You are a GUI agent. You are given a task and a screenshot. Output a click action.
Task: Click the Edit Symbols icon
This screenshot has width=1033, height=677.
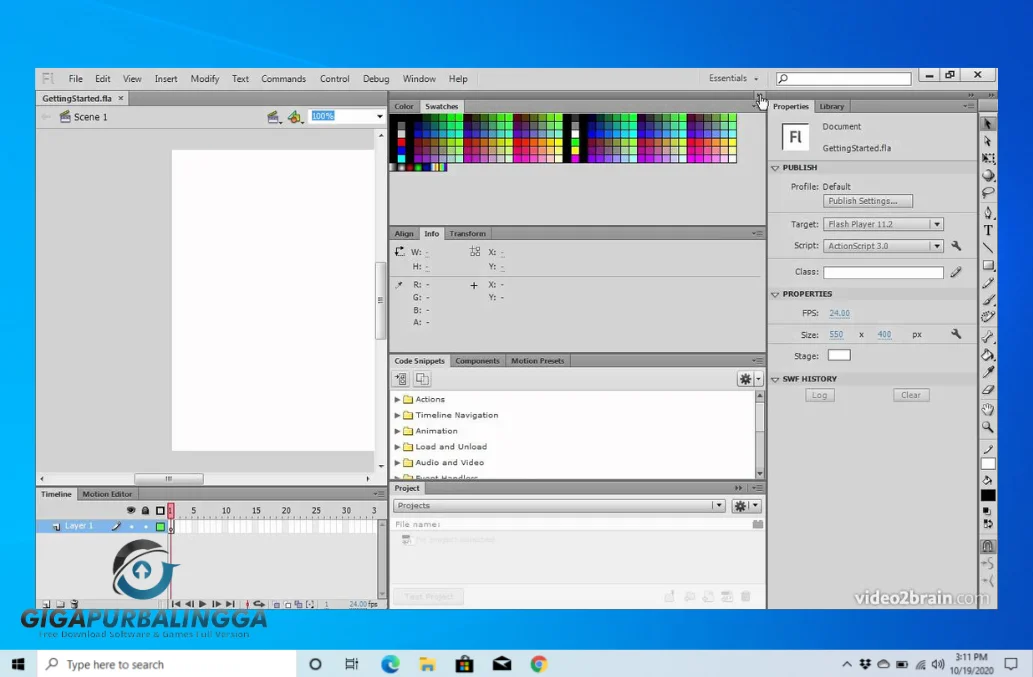click(x=294, y=117)
